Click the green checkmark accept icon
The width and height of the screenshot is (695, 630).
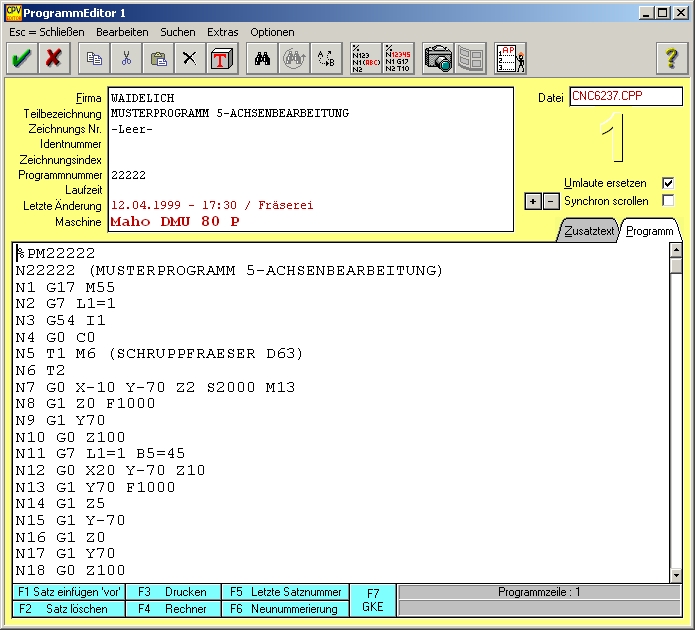click(x=21, y=58)
